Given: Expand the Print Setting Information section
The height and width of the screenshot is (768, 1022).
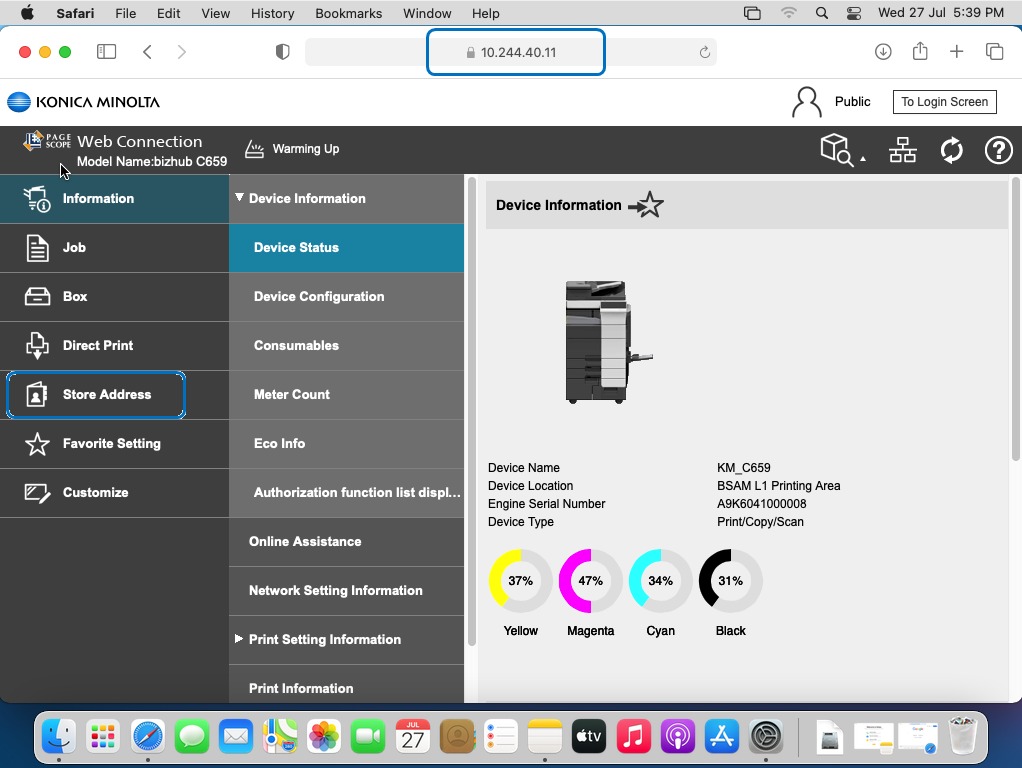Looking at the screenshot, I should [239, 639].
